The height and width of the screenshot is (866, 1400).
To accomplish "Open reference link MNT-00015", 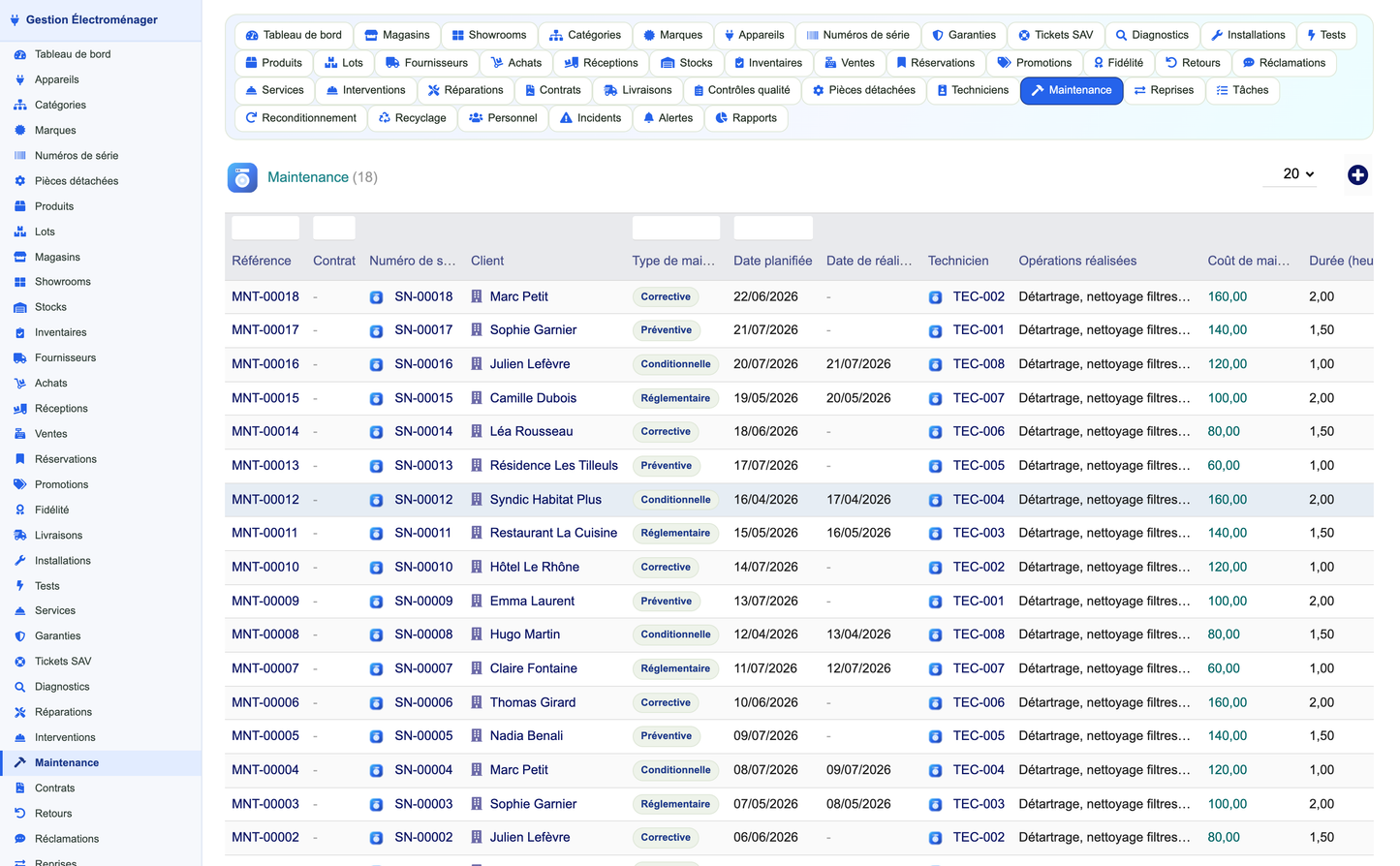I will tap(265, 398).
